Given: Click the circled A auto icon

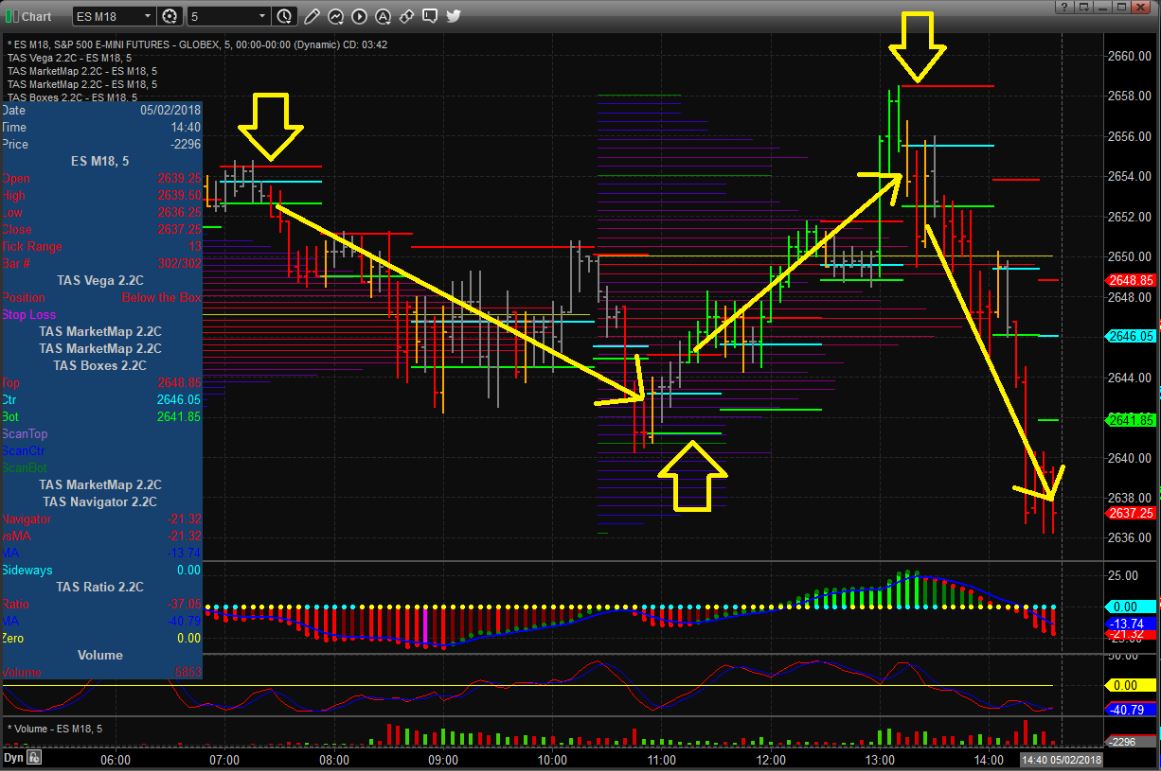Looking at the screenshot, I should tap(383, 16).
